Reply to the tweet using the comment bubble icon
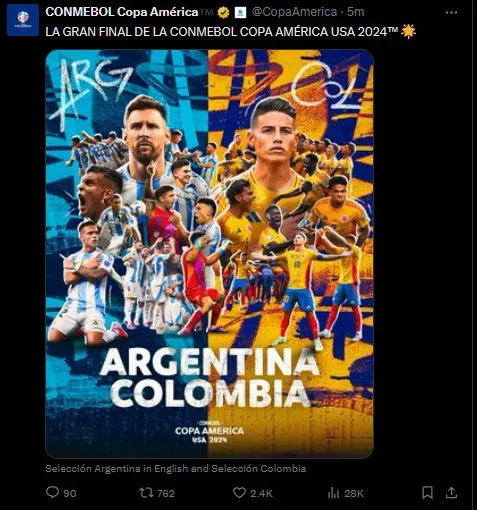The image size is (477, 510). [x=52, y=492]
